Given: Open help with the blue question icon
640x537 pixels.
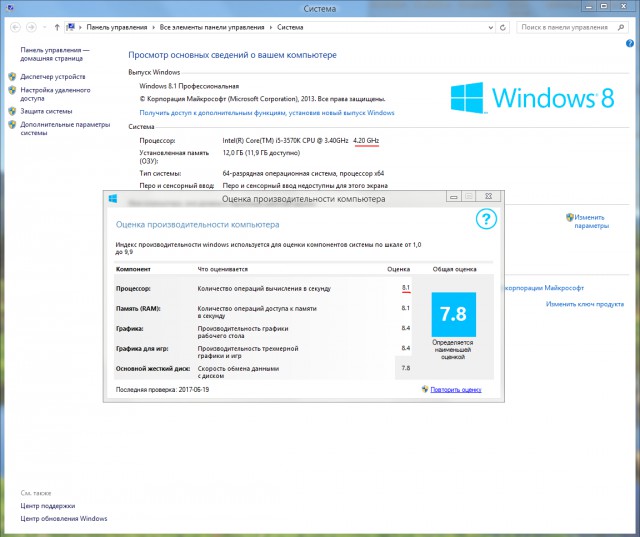Looking at the screenshot, I should click(630, 43).
